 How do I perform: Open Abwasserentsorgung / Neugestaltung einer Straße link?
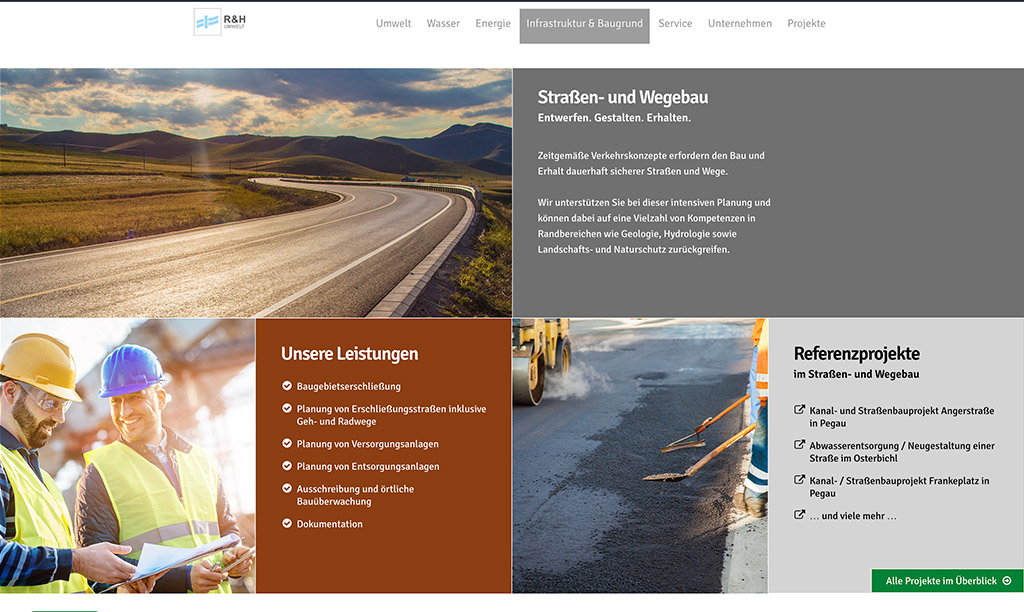(902, 452)
